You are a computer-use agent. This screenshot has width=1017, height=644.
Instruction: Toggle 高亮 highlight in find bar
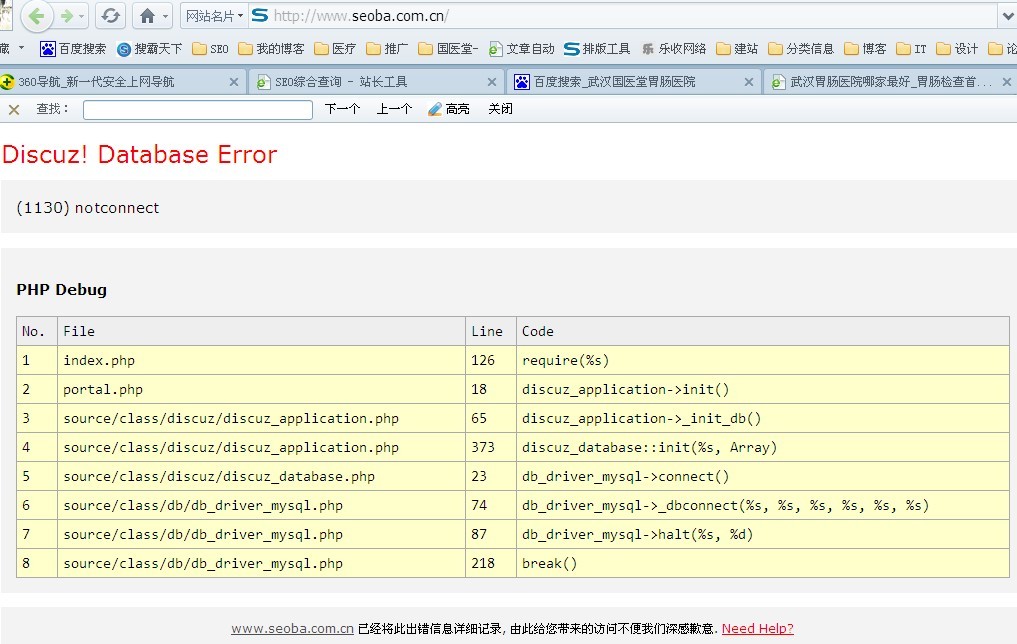449,109
